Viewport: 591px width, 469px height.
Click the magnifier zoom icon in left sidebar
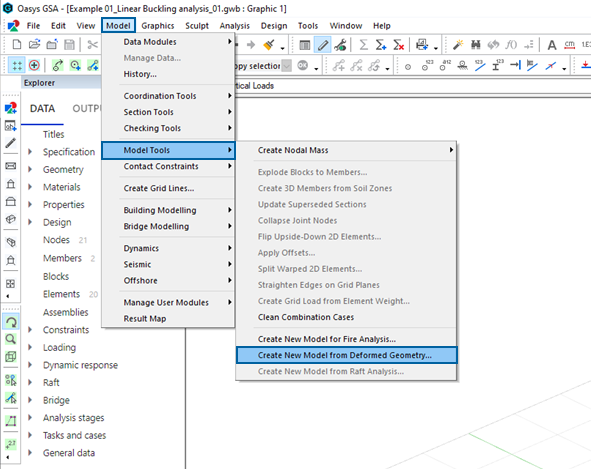(x=11, y=339)
